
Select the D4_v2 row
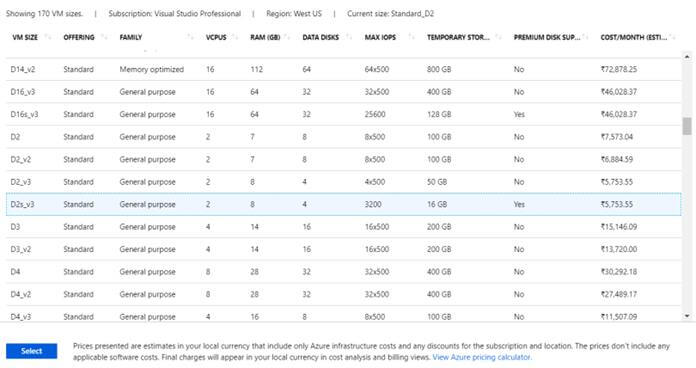click(344, 294)
